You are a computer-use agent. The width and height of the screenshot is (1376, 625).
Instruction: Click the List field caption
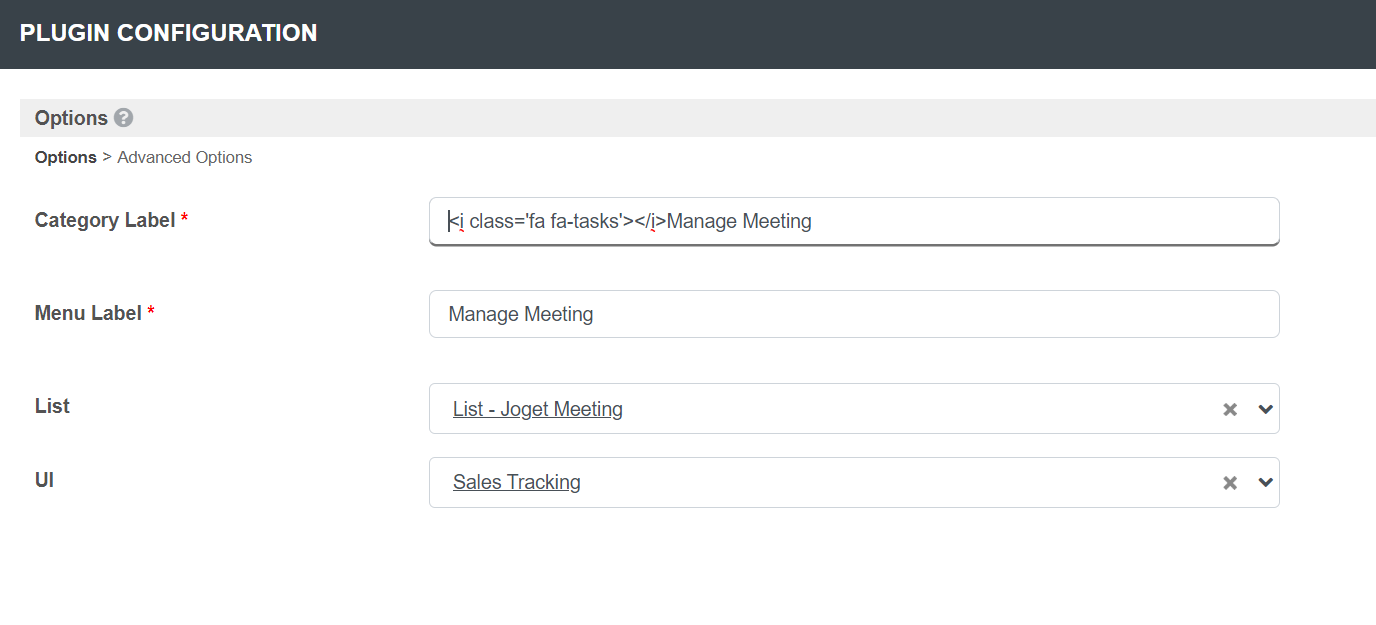click(52, 406)
